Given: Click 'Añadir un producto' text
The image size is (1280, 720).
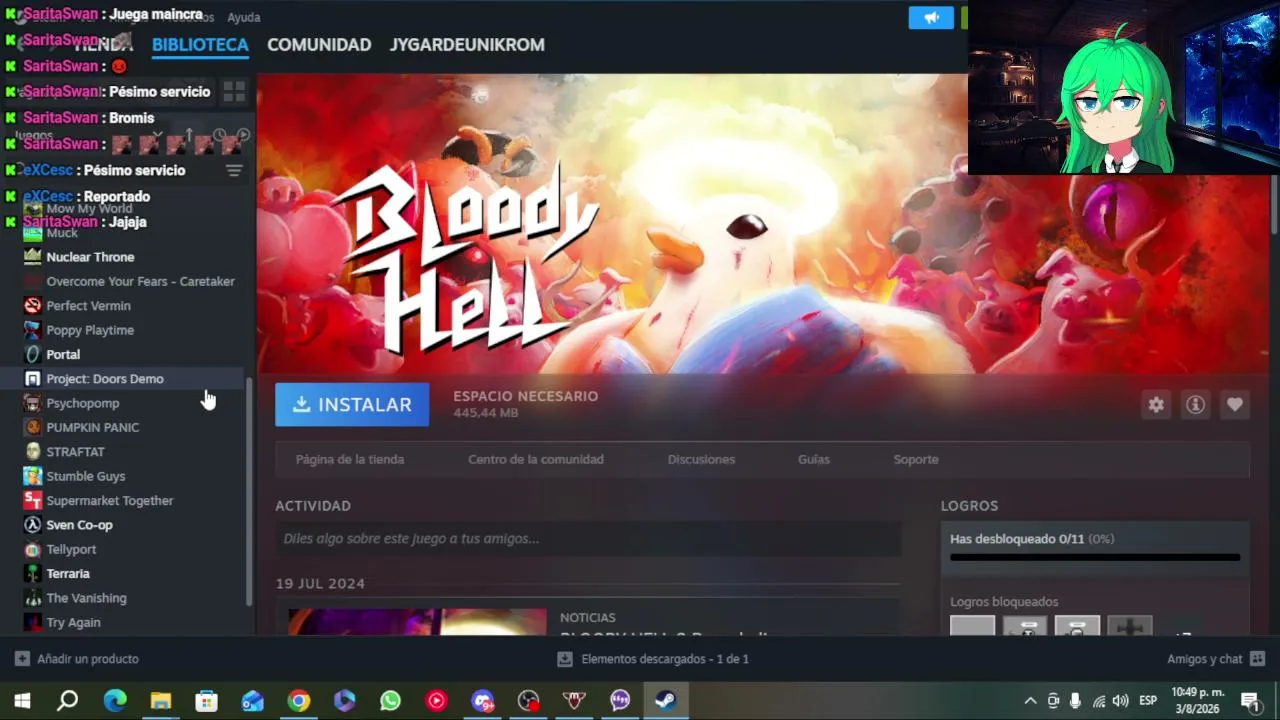Looking at the screenshot, I should [x=88, y=659].
